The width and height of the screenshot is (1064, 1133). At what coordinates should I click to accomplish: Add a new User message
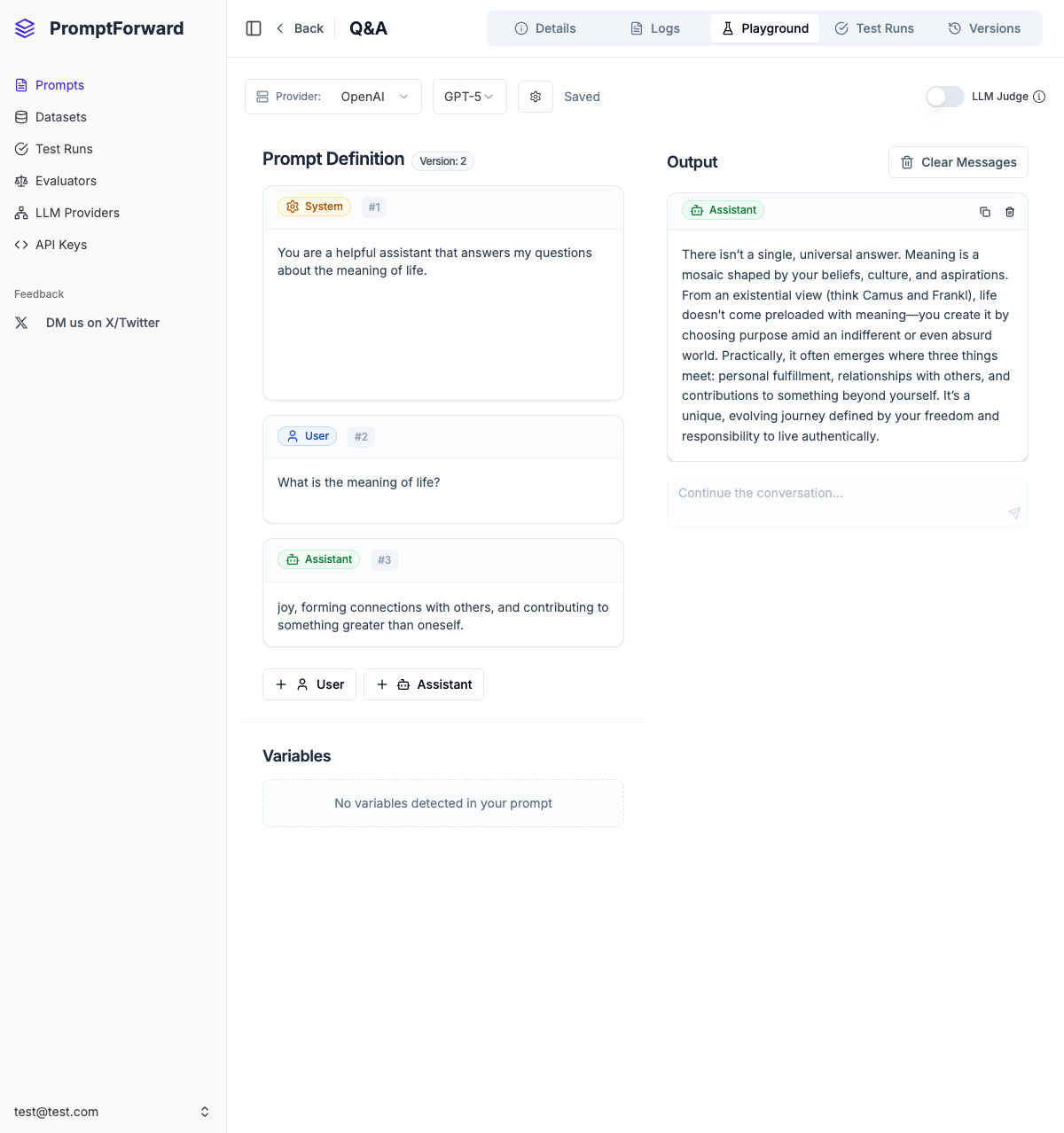click(309, 684)
